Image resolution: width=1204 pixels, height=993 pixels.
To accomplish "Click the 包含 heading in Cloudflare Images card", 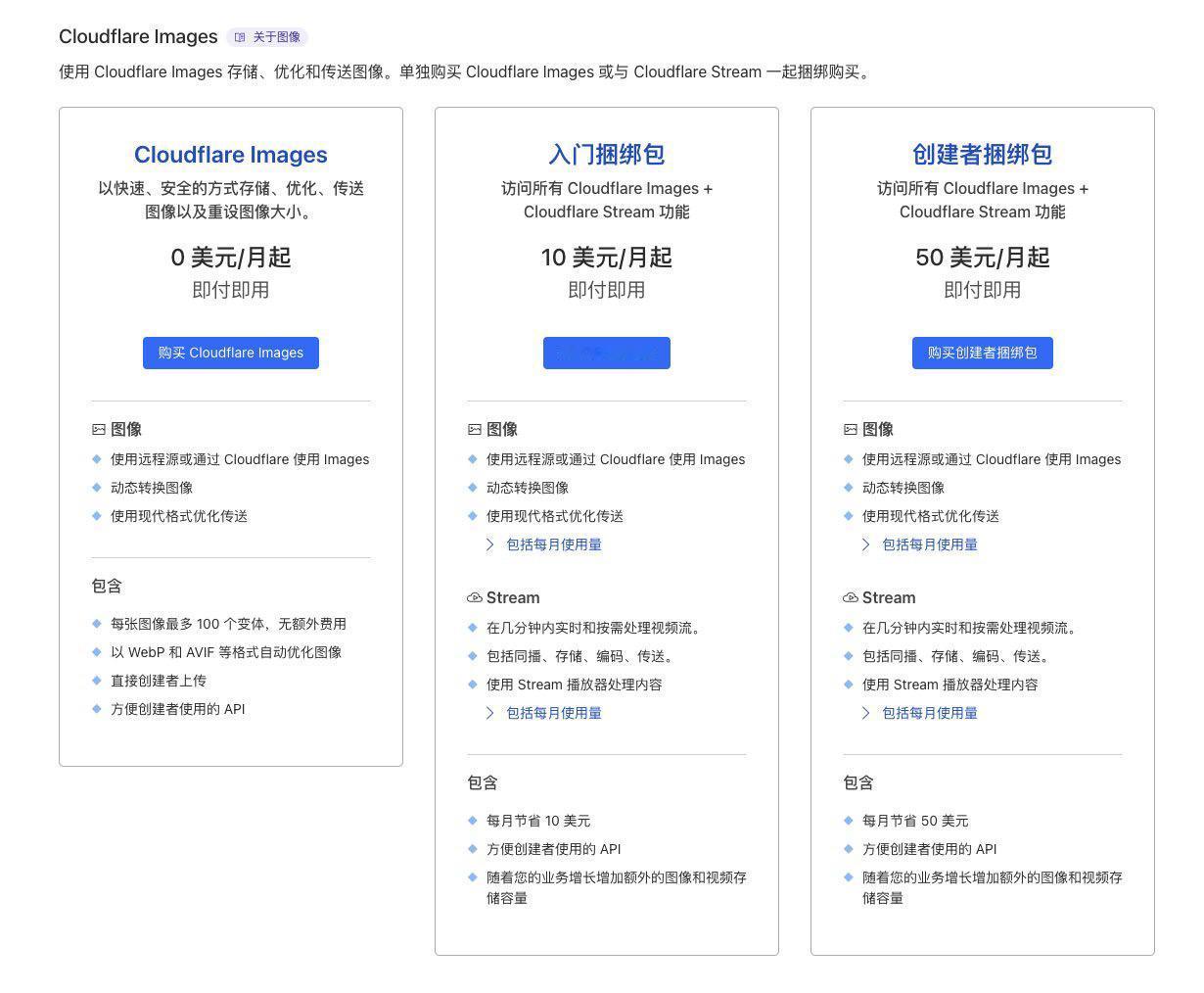I will [x=107, y=586].
